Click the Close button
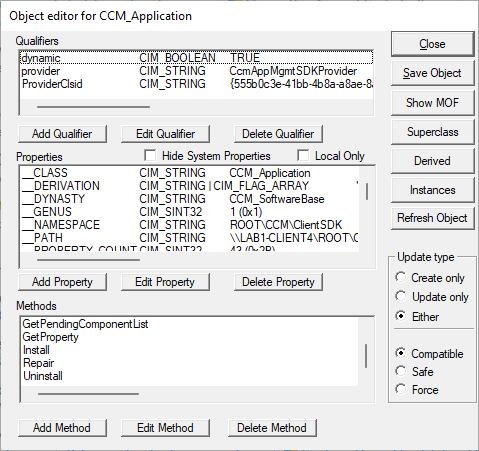 [x=432, y=44]
